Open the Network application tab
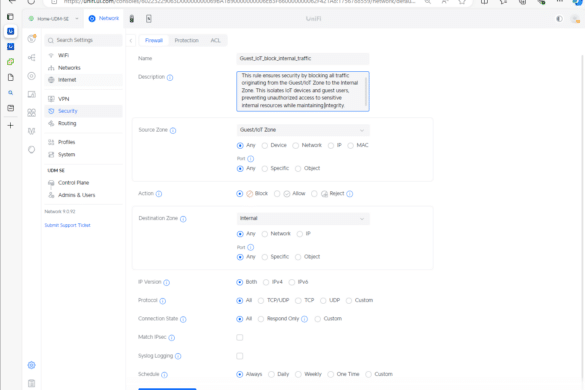Image resolution: width=585 pixels, height=390 pixels. pos(104,18)
